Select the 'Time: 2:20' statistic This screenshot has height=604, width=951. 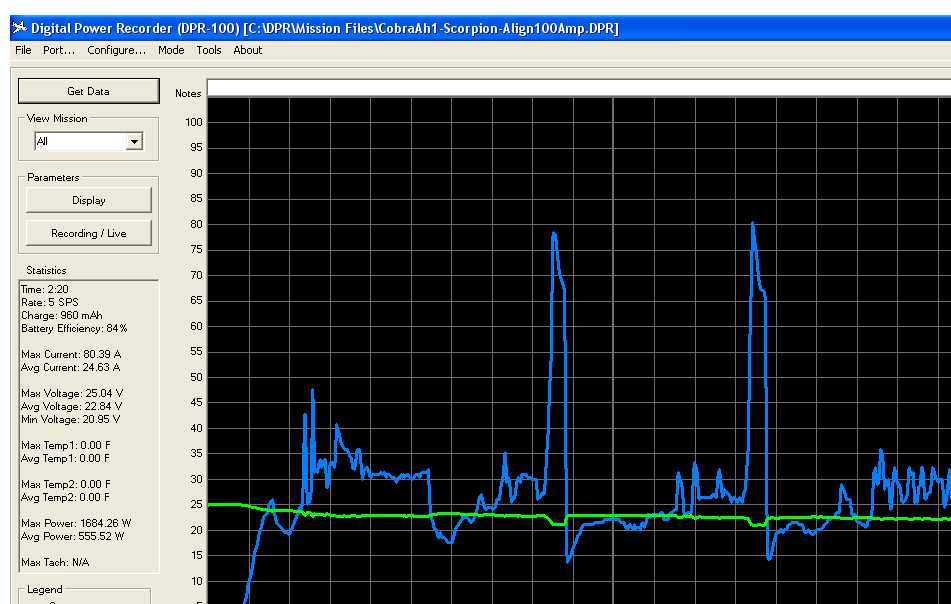[x=44, y=289]
